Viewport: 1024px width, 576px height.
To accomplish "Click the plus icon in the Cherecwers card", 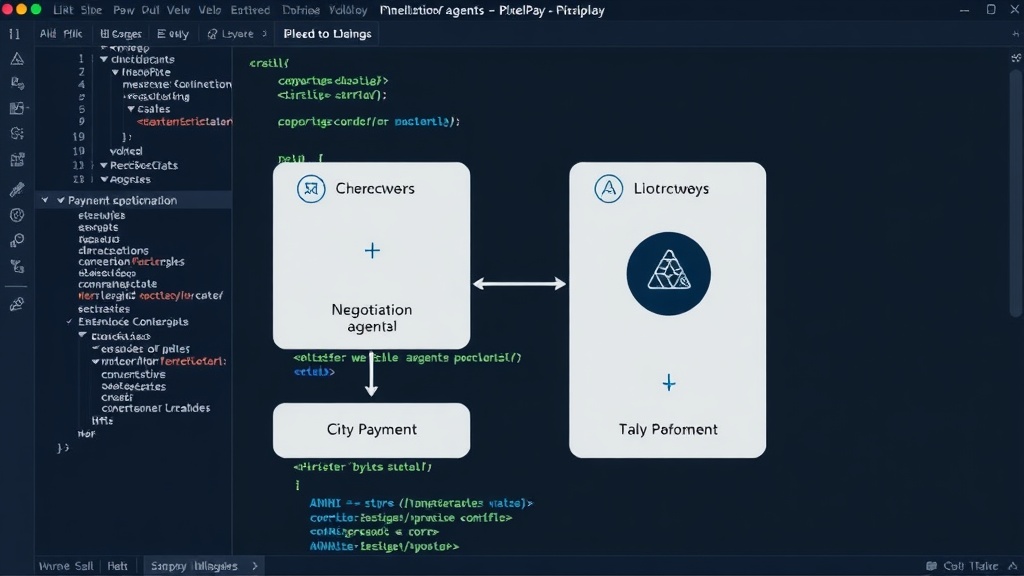I will (x=372, y=250).
